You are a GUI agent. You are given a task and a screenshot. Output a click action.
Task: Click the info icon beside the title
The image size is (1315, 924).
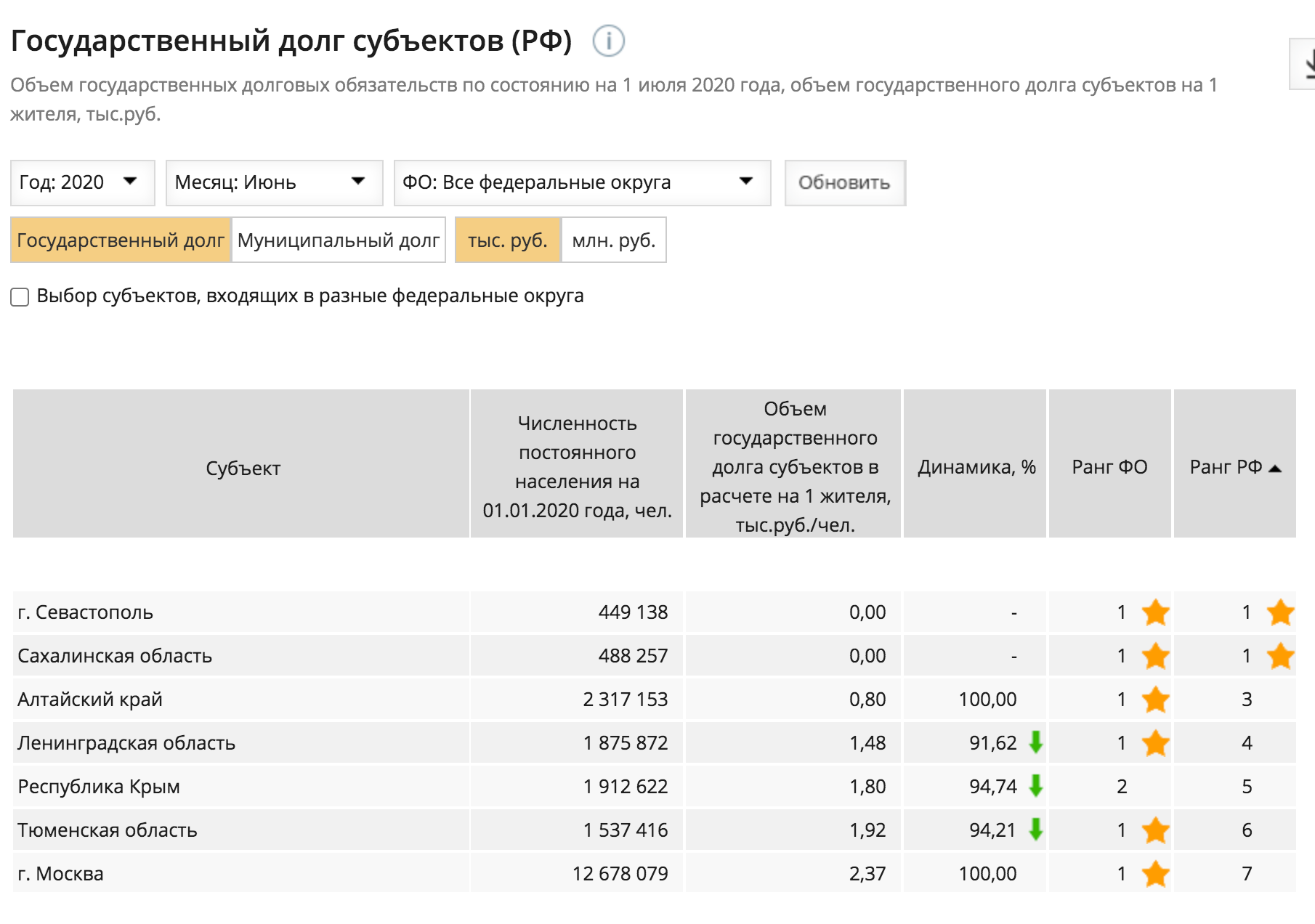pos(608,41)
